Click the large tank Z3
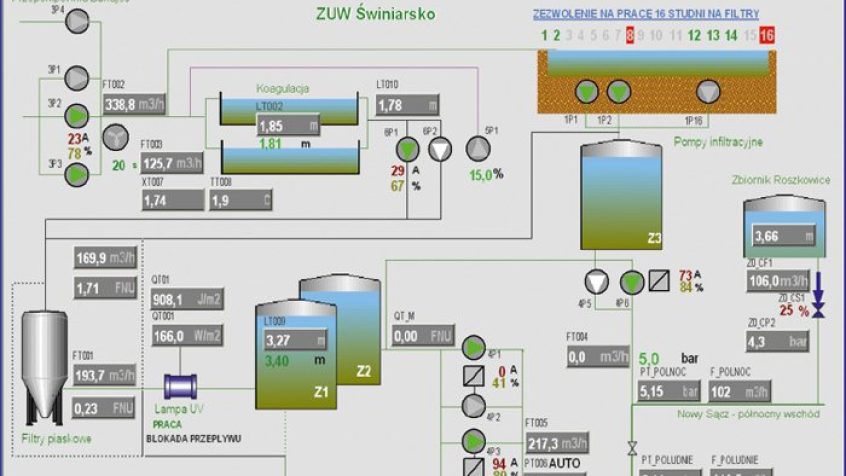The width and height of the screenshot is (846, 476). tap(621, 195)
